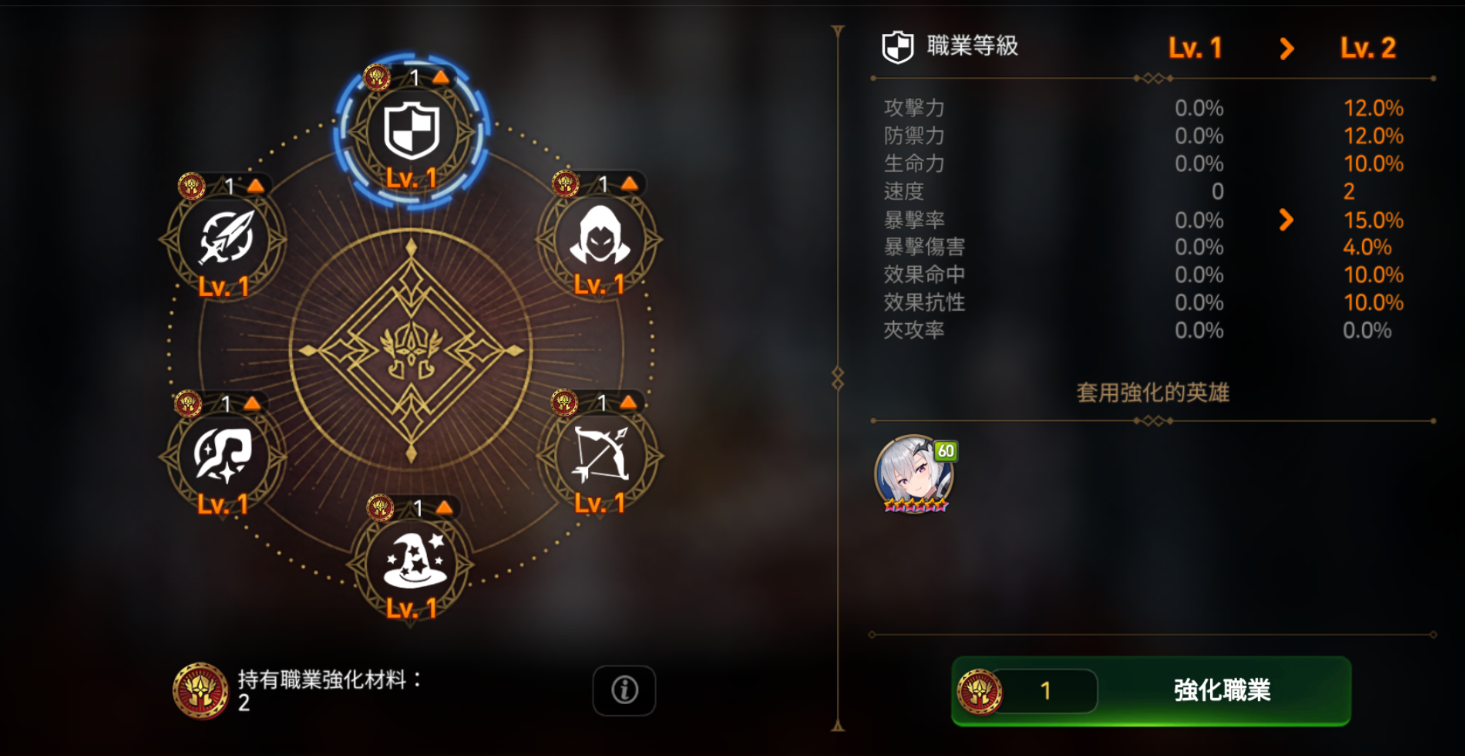Select the Mage wizard hat class icon

[412, 562]
